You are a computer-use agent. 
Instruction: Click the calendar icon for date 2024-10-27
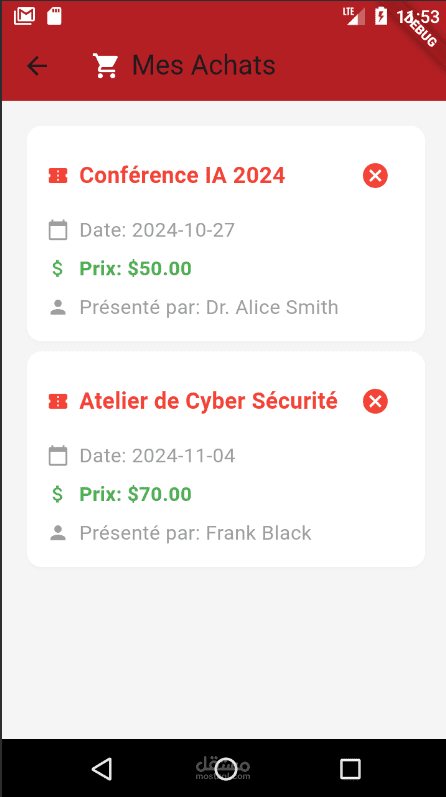[x=58, y=230]
